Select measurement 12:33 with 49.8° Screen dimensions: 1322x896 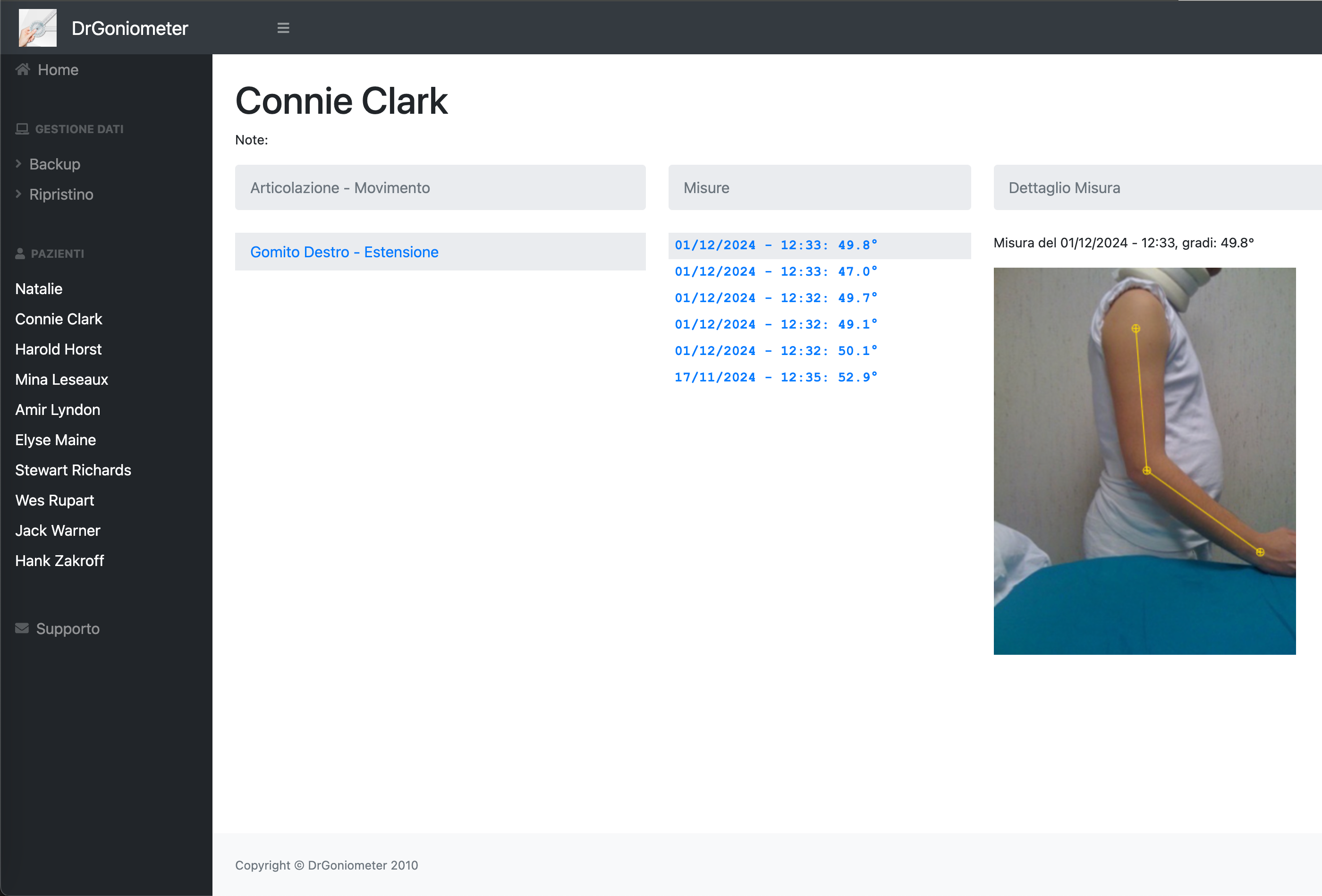[819, 245]
